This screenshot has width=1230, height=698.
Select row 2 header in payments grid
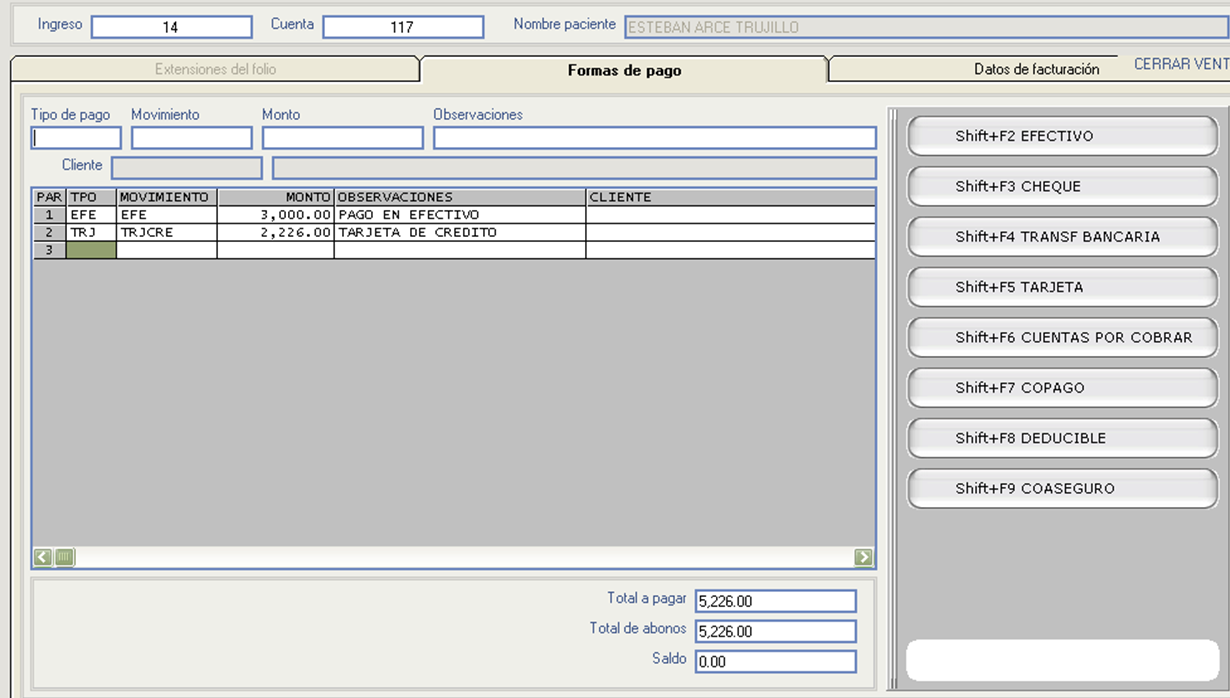(49, 232)
